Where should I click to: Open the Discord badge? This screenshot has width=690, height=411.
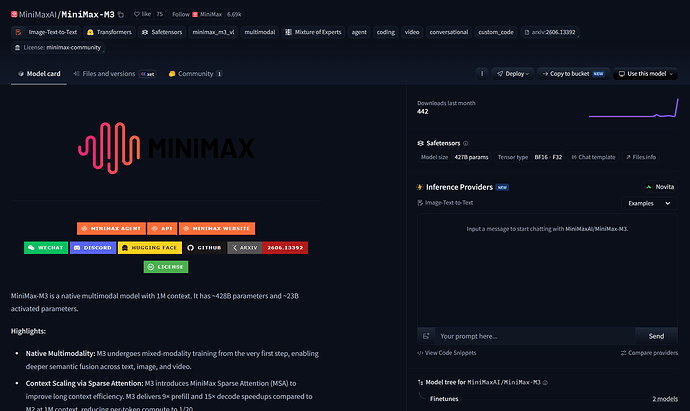pos(93,248)
